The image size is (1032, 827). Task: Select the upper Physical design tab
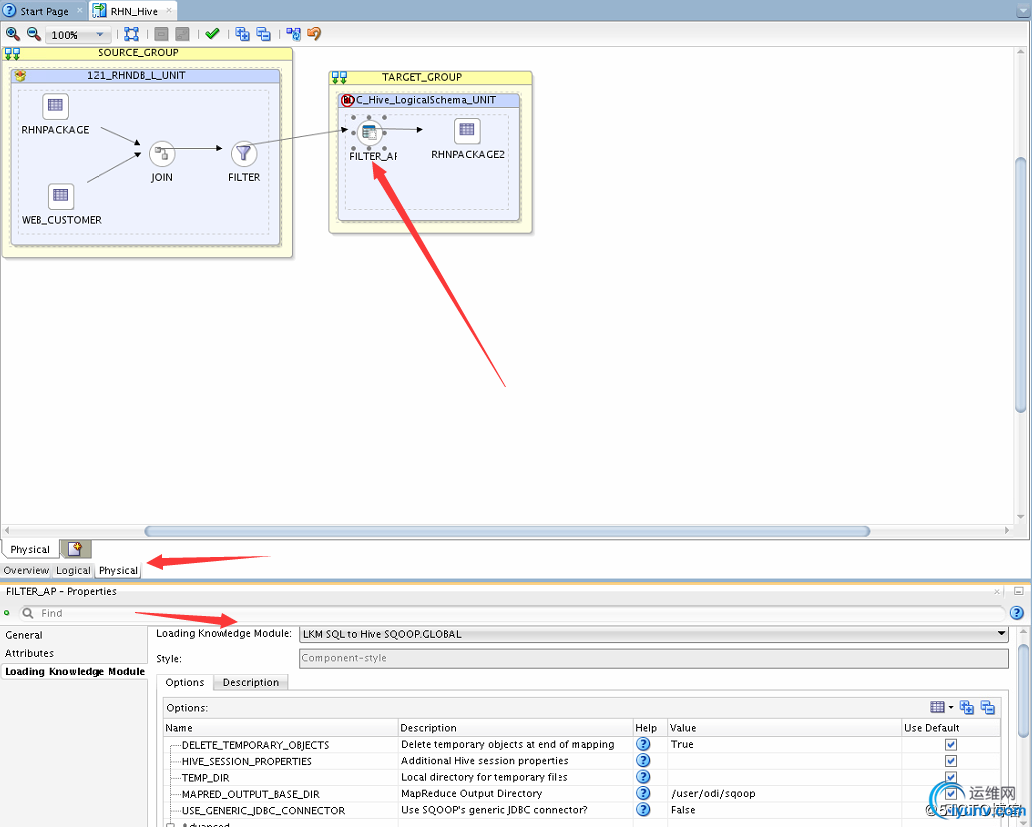(30, 549)
